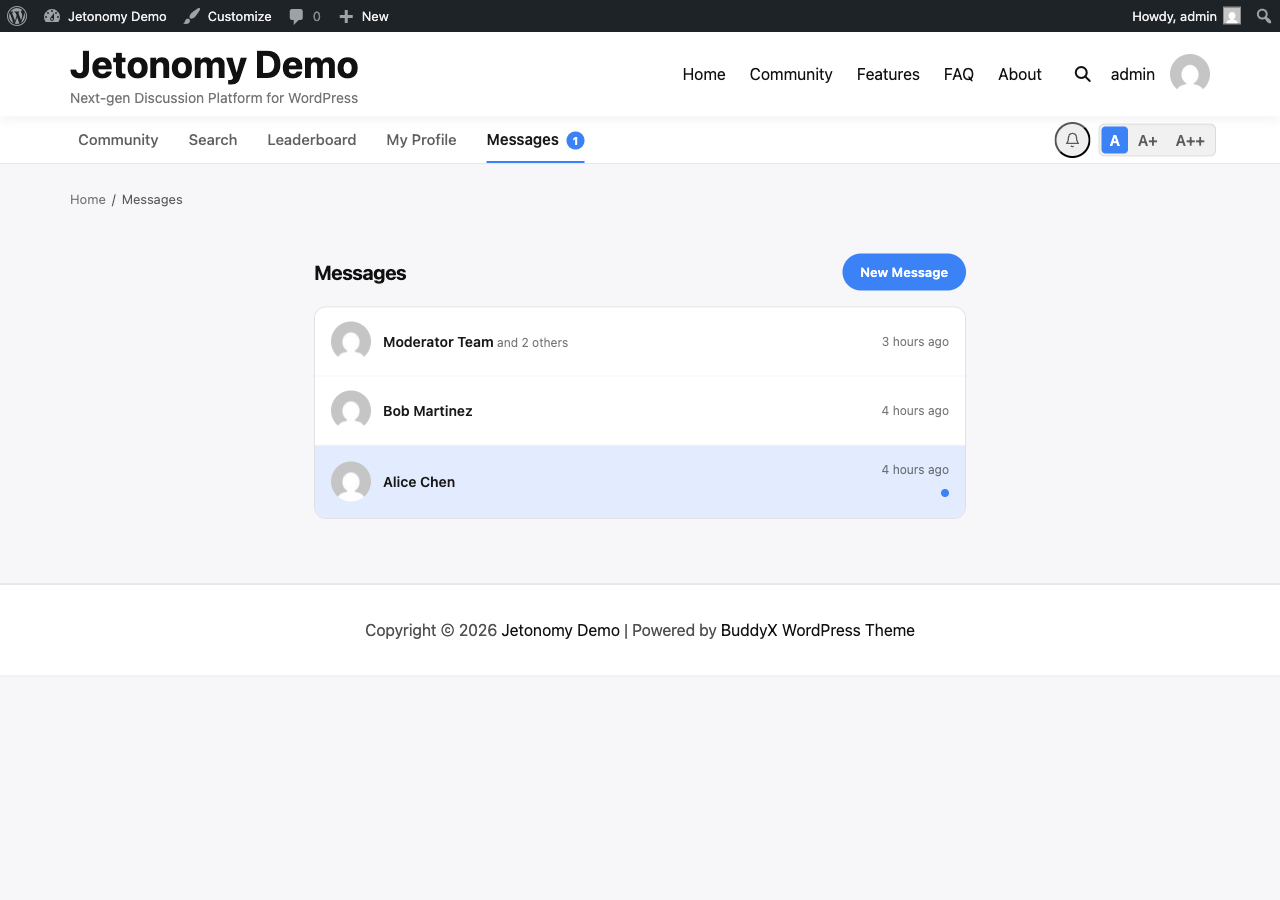This screenshot has width=1280, height=900.
Task: Expand the + New dropdown in admin bar
Action: [x=363, y=16]
